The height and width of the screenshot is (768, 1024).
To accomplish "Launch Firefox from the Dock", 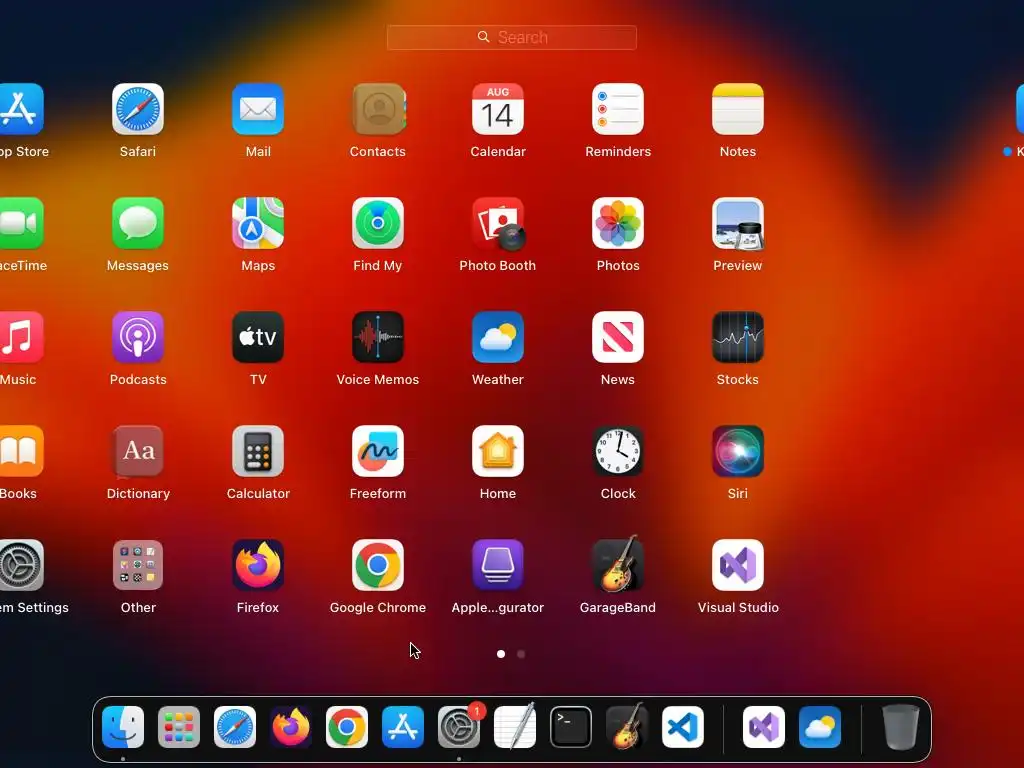I will tap(291, 727).
